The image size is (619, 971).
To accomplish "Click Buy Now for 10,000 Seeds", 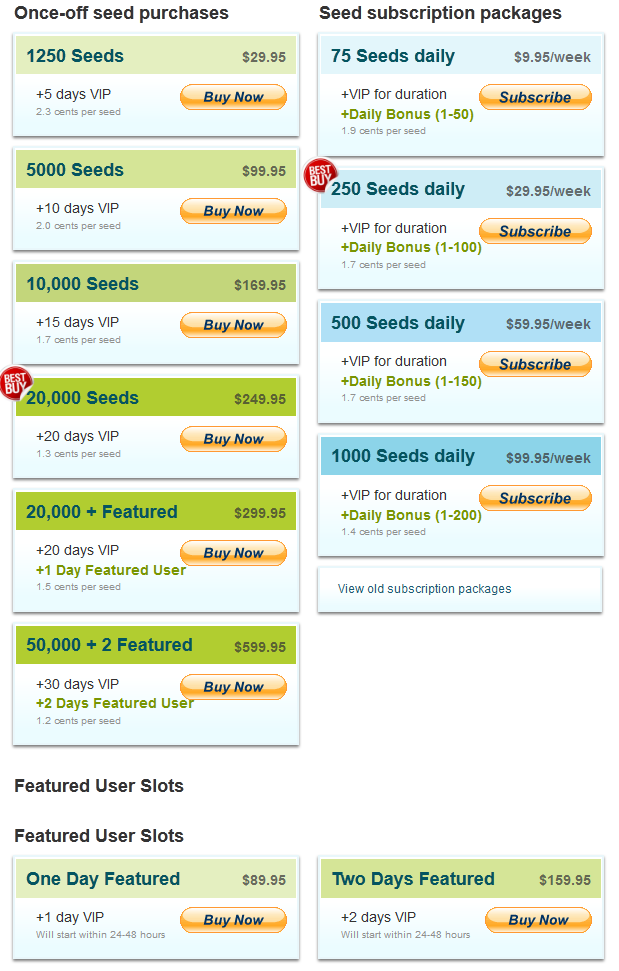I will click(x=233, y=325).
